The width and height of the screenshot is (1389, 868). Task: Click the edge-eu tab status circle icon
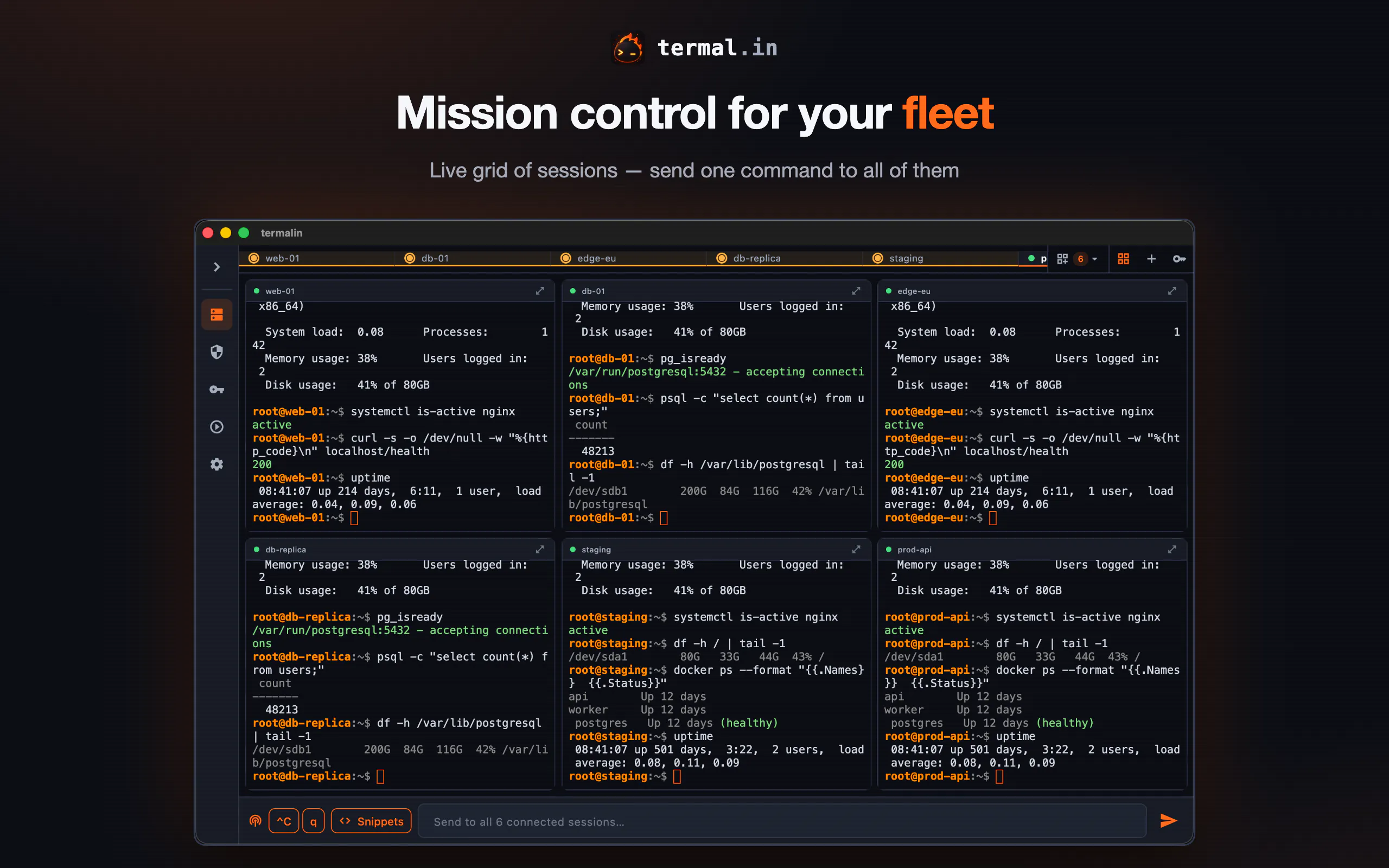[566, 258]
